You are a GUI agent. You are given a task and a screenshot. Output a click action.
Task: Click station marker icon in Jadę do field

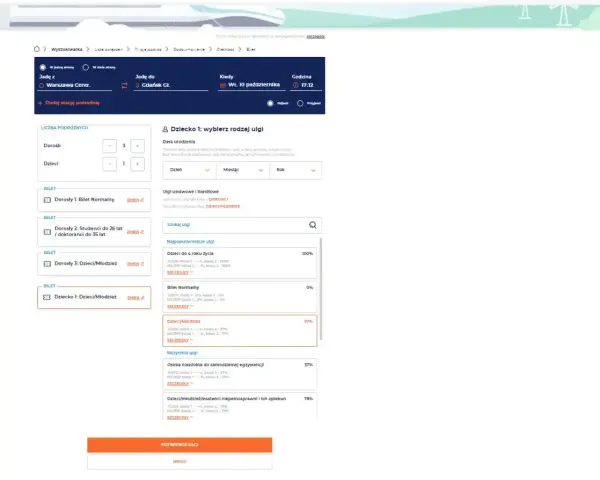pos(137,85)
